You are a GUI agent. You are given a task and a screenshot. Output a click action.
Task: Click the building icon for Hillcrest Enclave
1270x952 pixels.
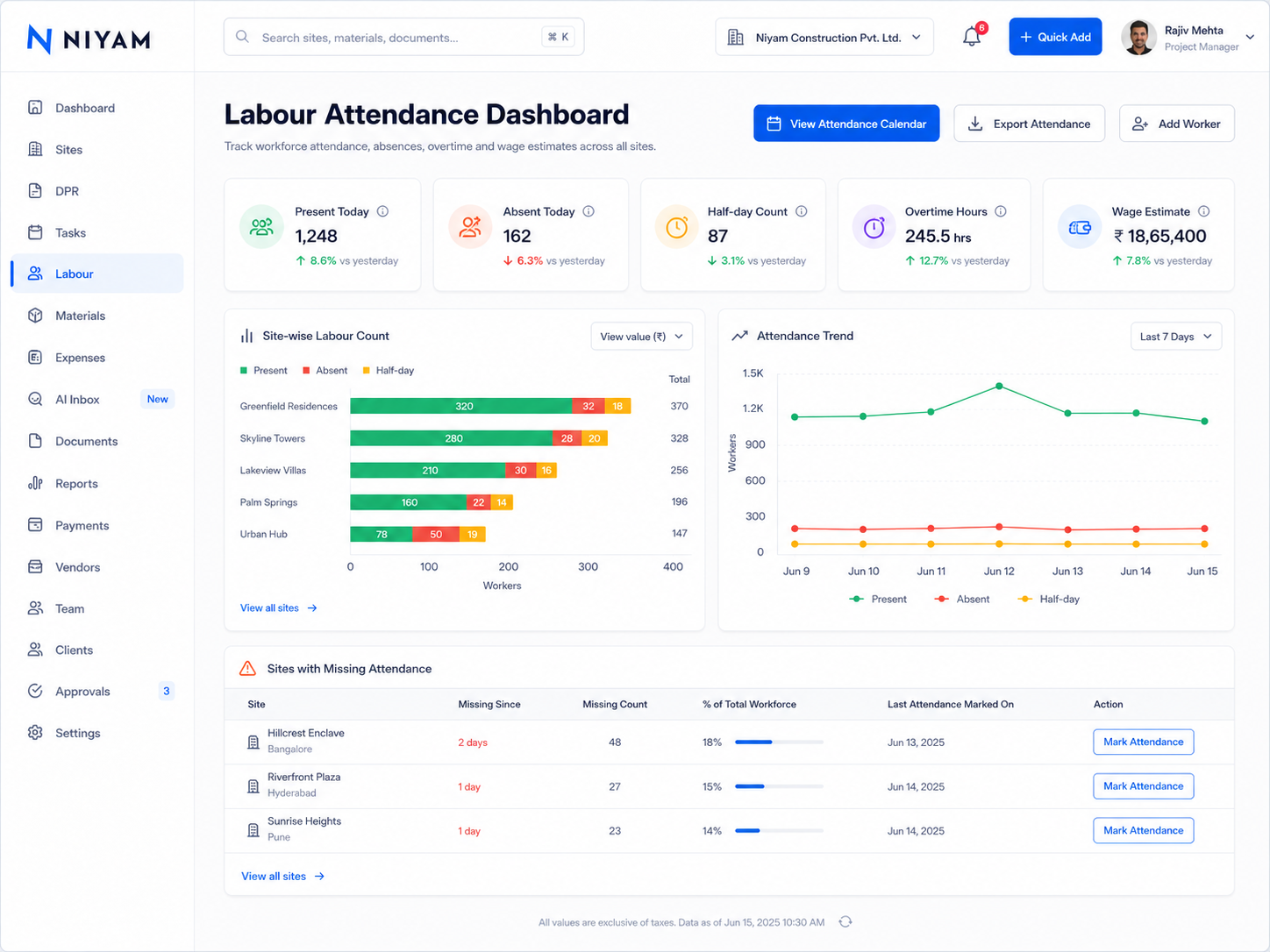pyautogui.click(x=253, y=742)
